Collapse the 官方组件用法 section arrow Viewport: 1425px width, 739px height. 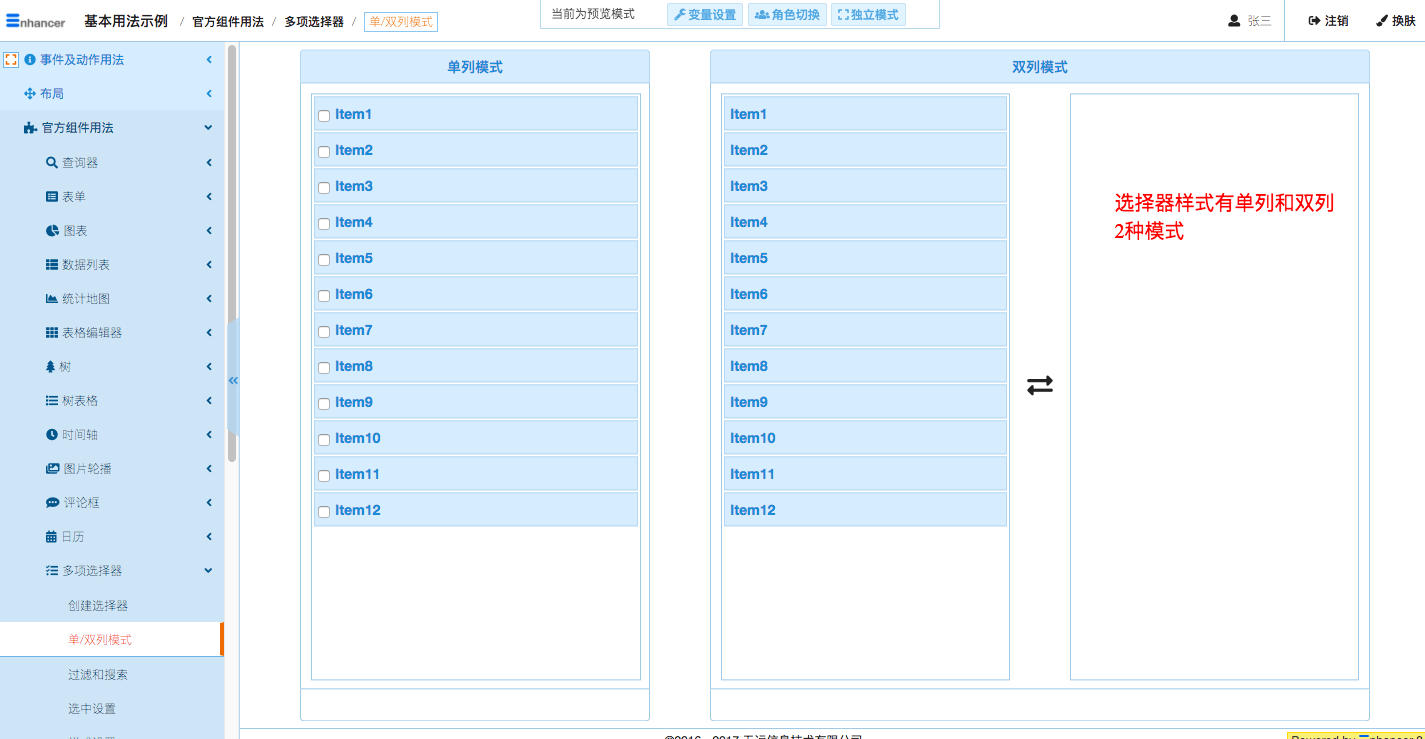pos(209,128)
